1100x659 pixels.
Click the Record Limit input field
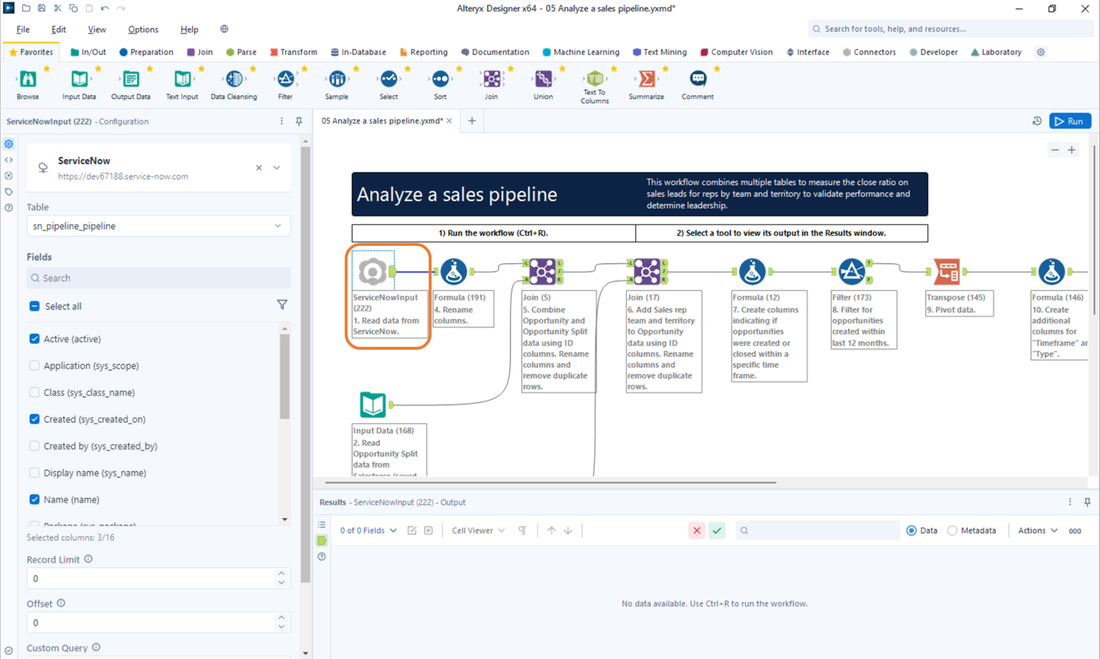click(x=152, y=578)
